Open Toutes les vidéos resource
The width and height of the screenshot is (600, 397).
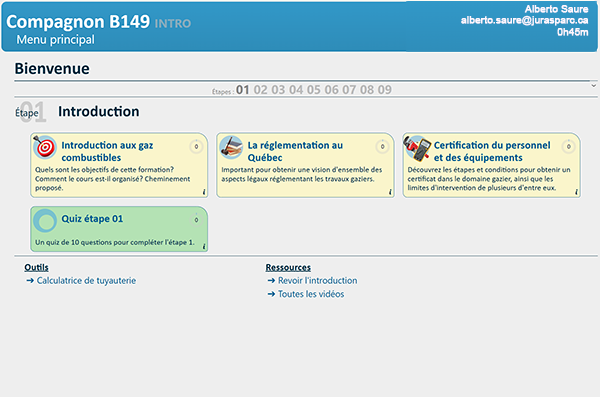(x=311, y=294)
